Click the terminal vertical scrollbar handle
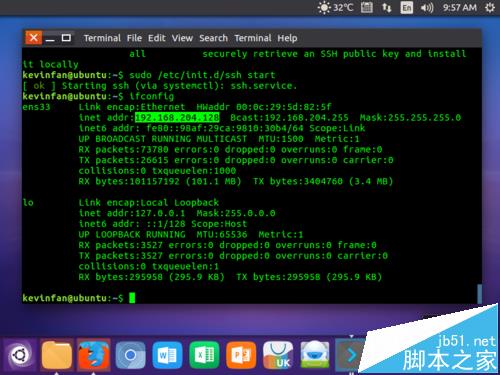 pos(479,293)
